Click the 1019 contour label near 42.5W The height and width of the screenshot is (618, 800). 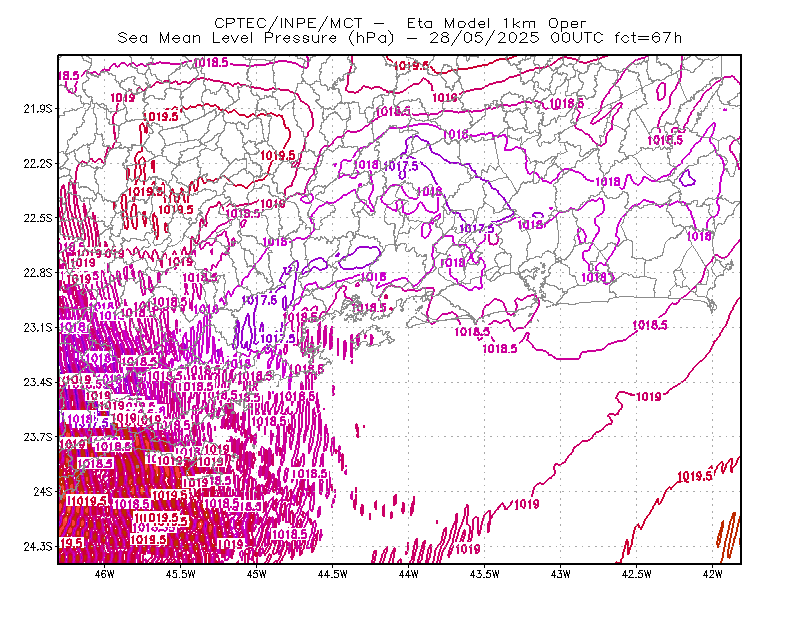[648, 397]
